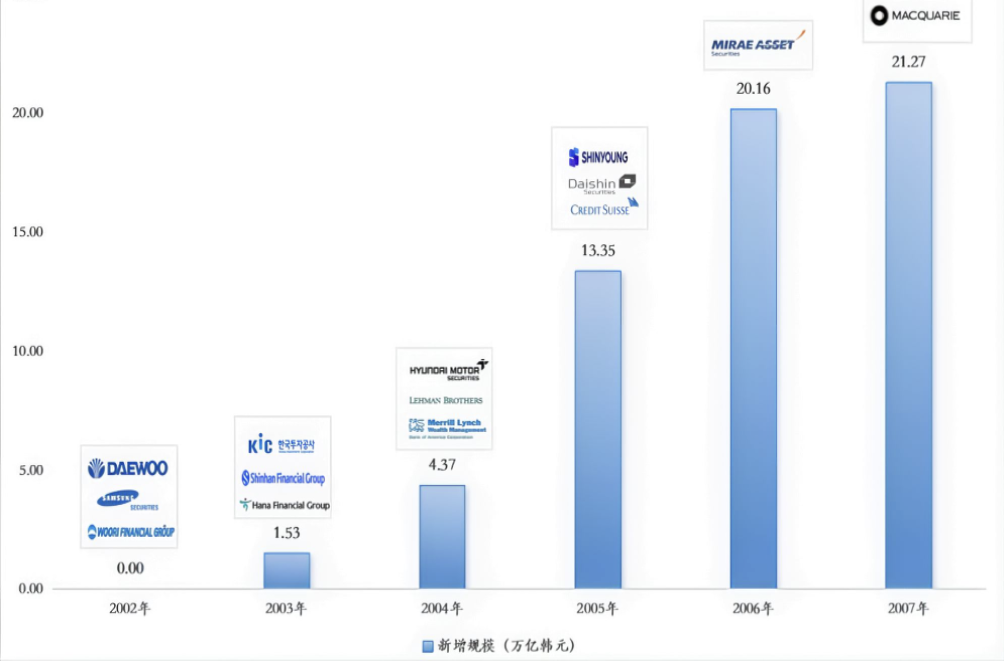Click the Hana Financial Group logo

[284, 505]
